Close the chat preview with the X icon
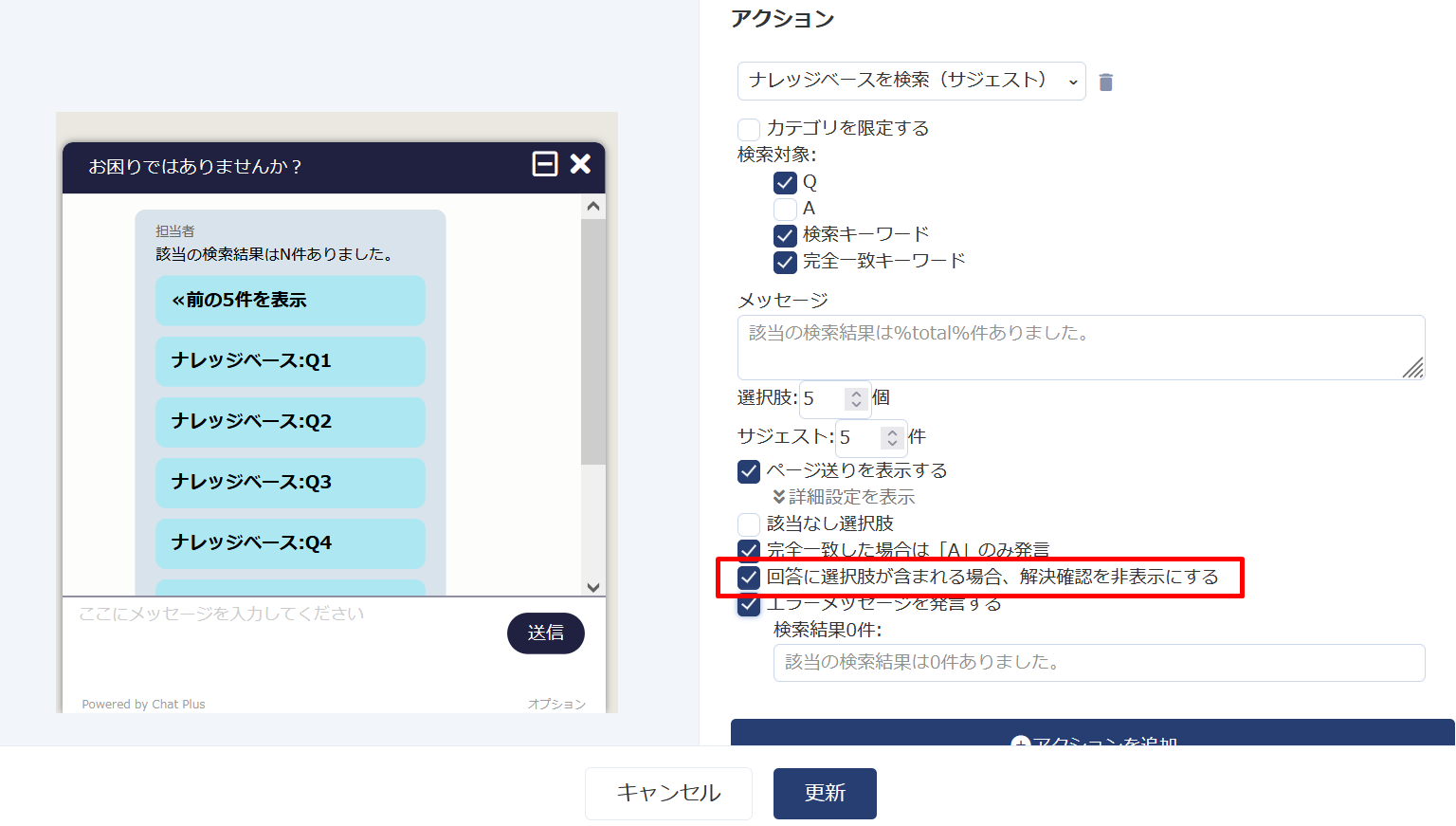The height and width of the screenshot is (826, 1456). click(580, 164)
